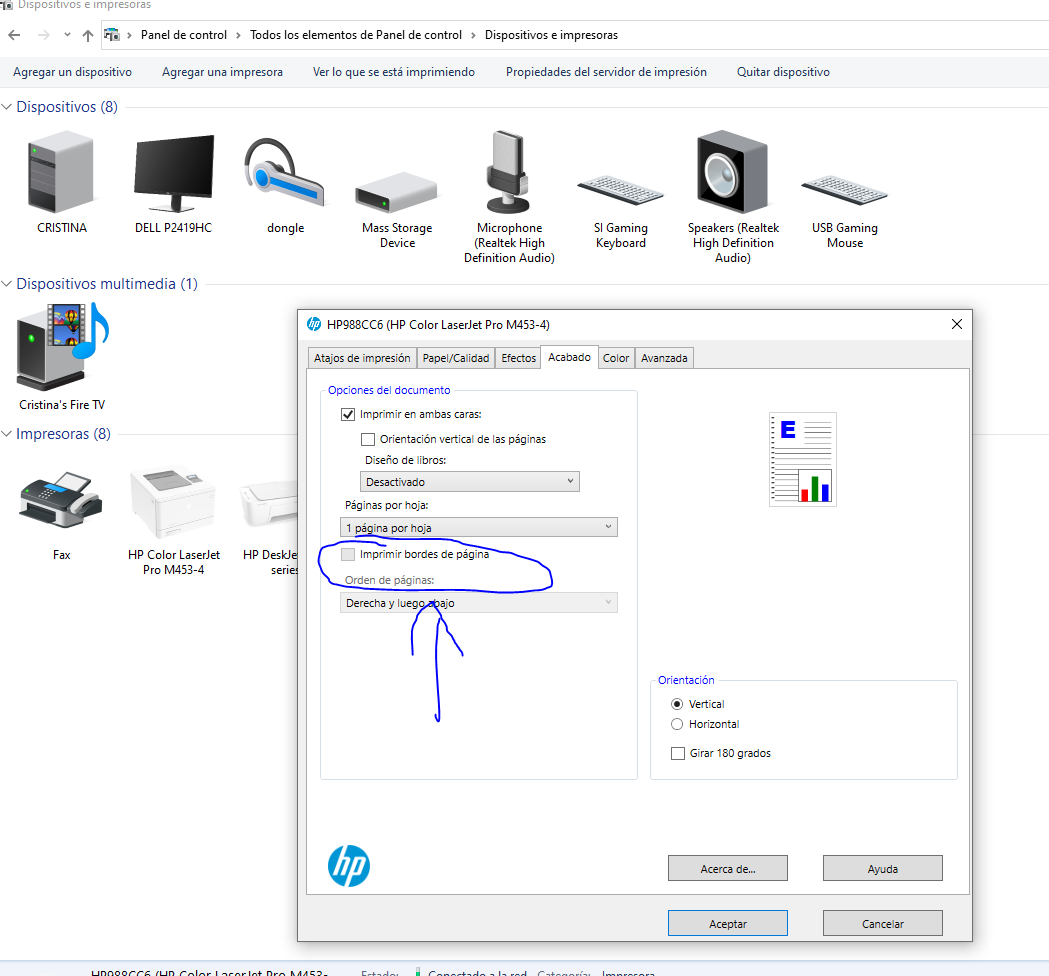
Task: Select the dongle Bluetooth headset icon
Action: pos(285,173)
